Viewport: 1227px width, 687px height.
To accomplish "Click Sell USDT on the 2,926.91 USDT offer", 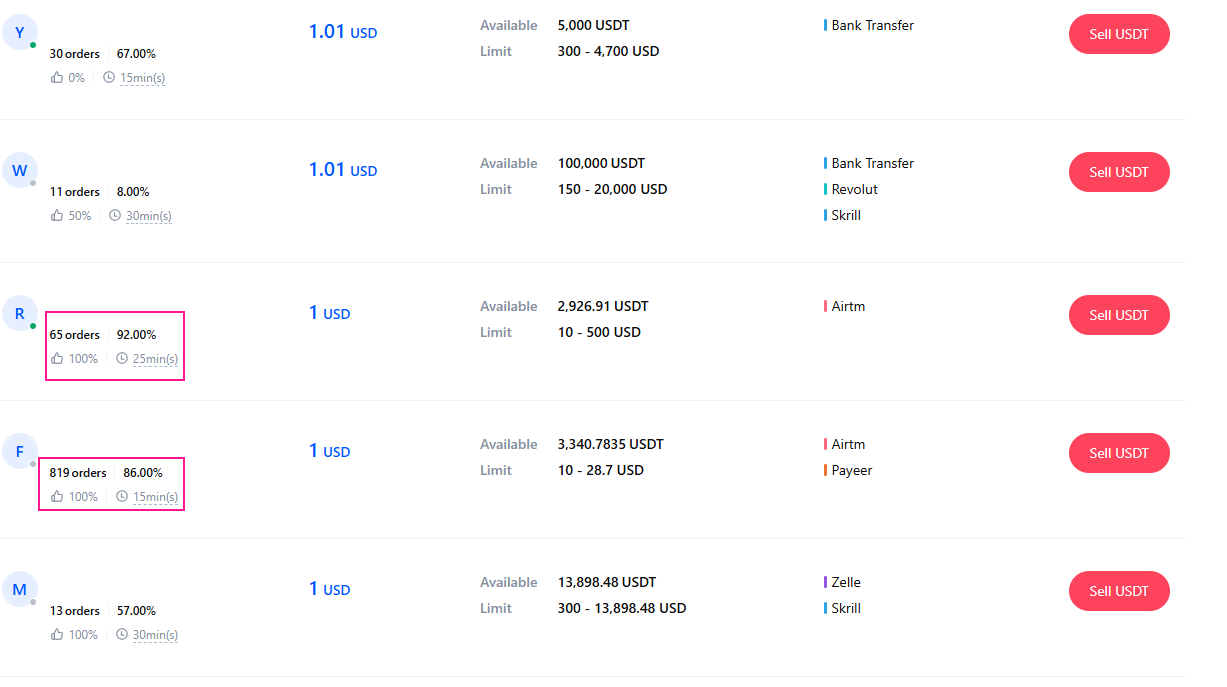I will click(1118, 315).
